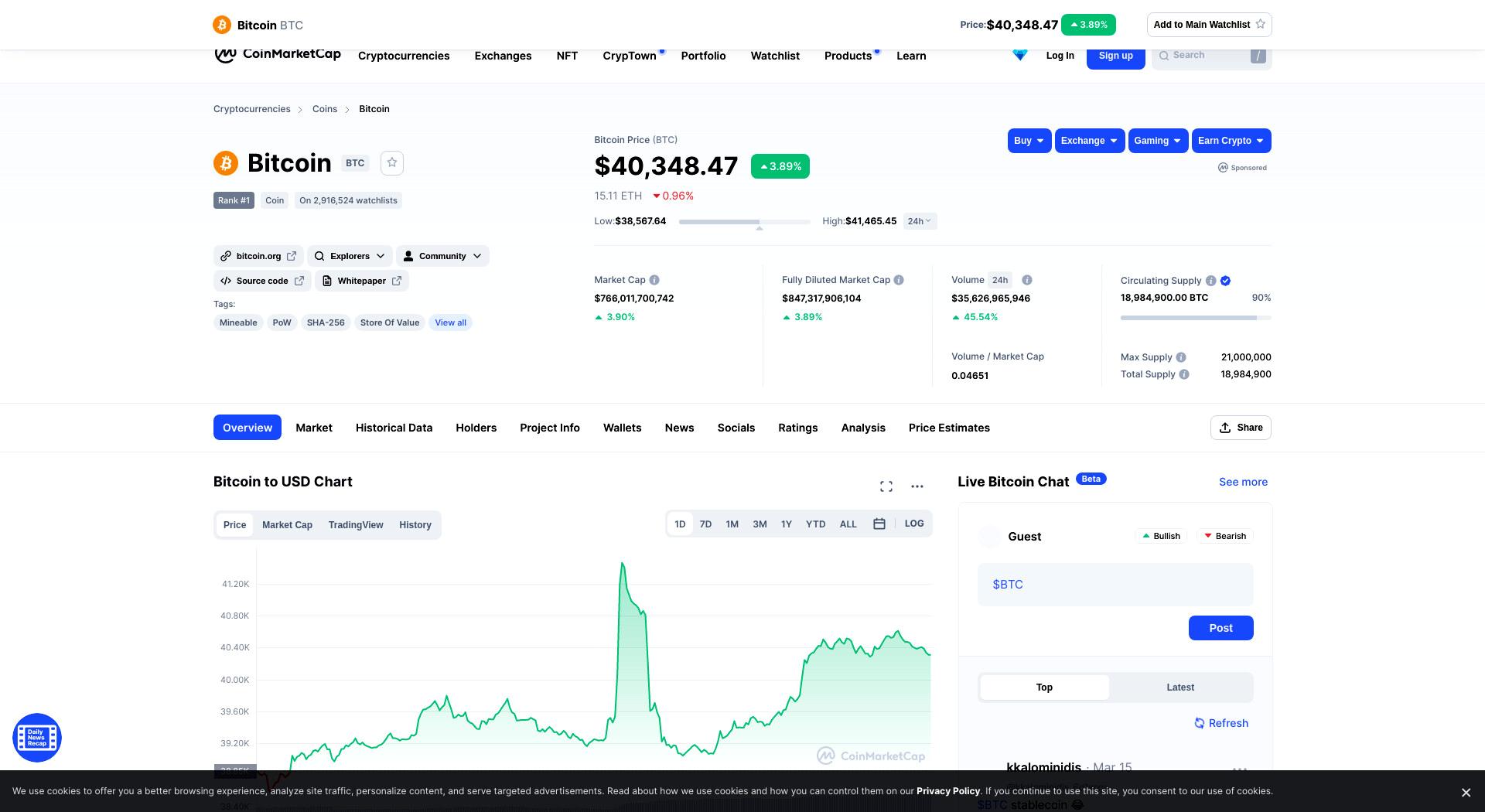Image resolution: width=1485 pixels, height=812 pixels.
Task: Click the diamond rewards icon
Action: point(1020,55)
